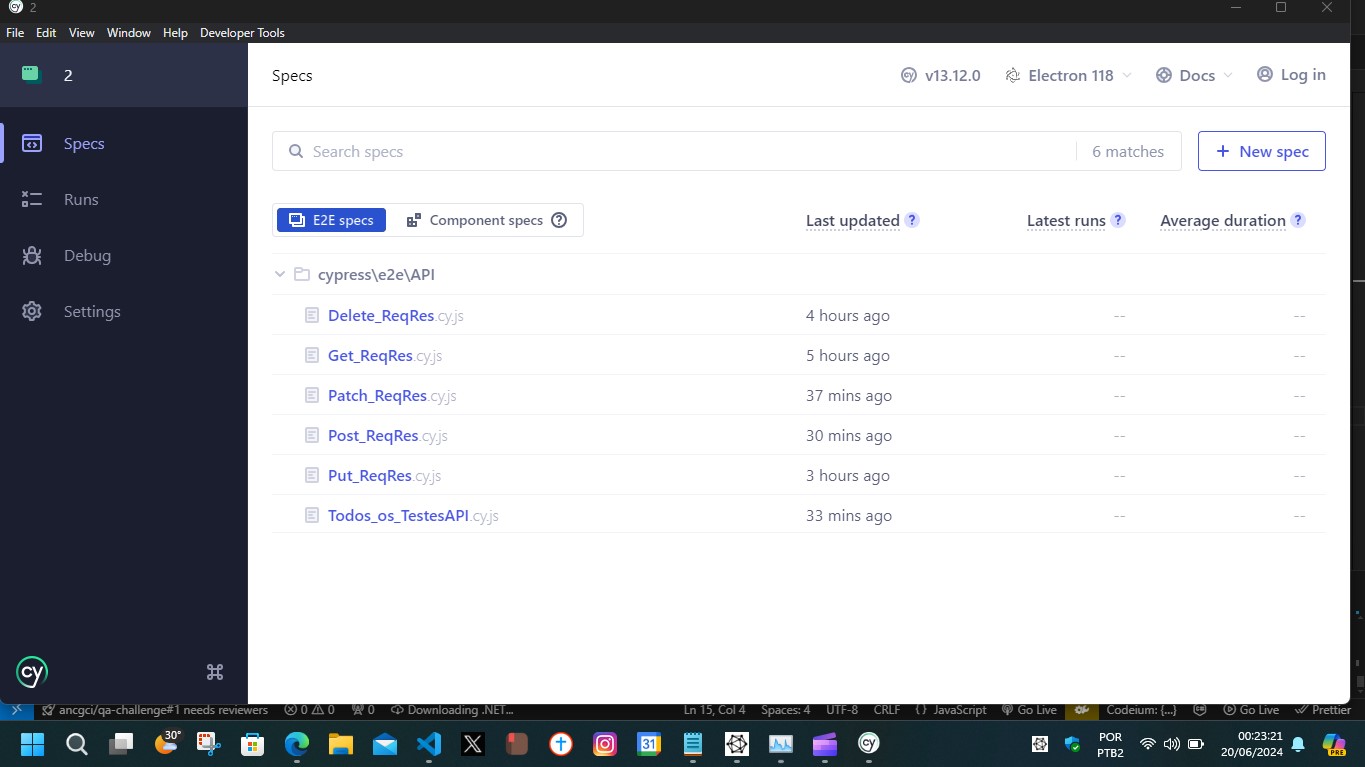The height and width of the screenshot is (767, 1365).
Task: Open the Debug bug icon section
Action: click(x=32, y=255)
